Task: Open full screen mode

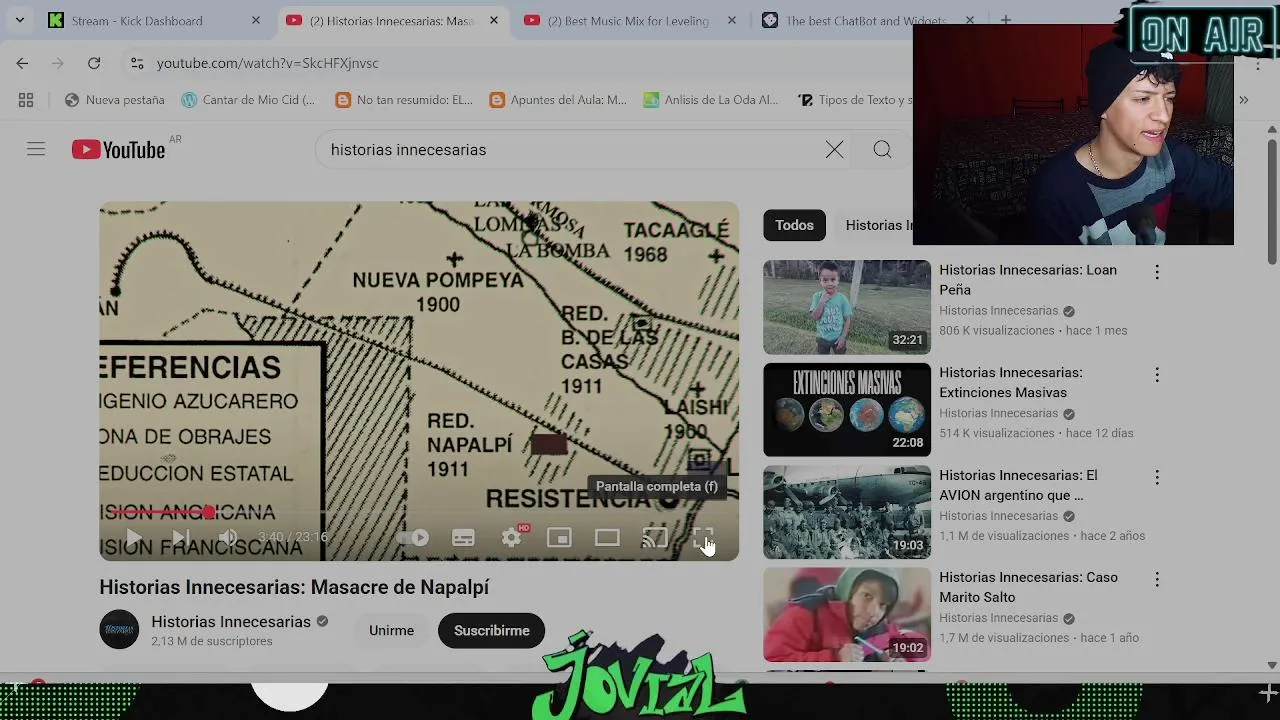Action: click(x=703, y=538)
